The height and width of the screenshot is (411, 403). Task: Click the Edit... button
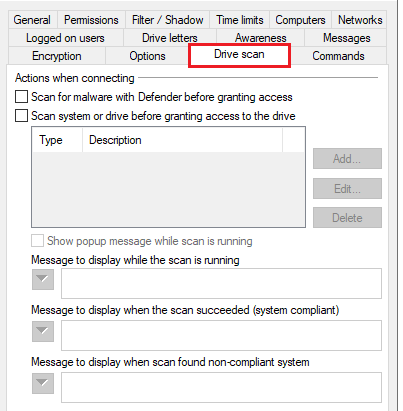(347, 189)
